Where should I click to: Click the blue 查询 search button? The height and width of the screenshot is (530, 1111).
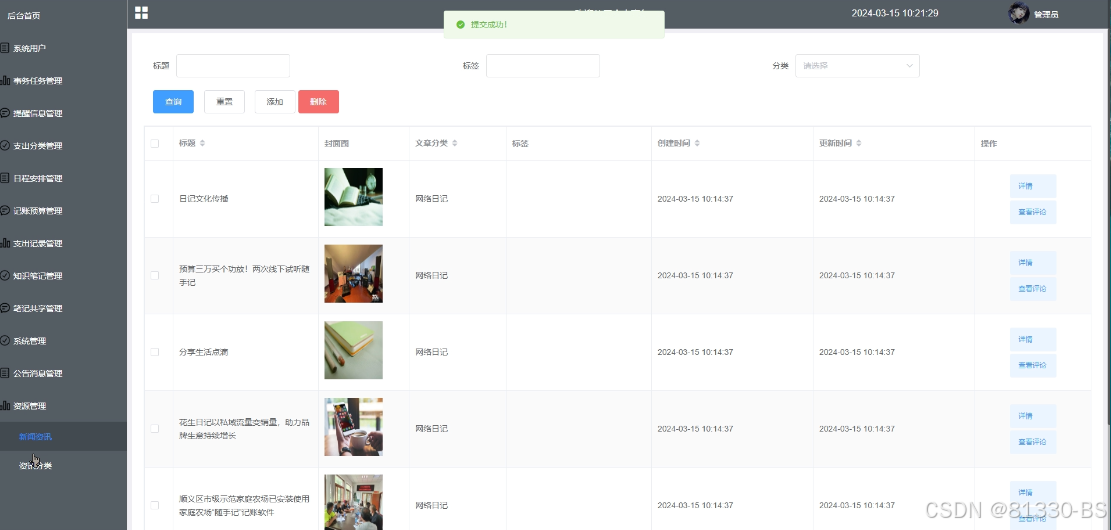tap(173, 101)
